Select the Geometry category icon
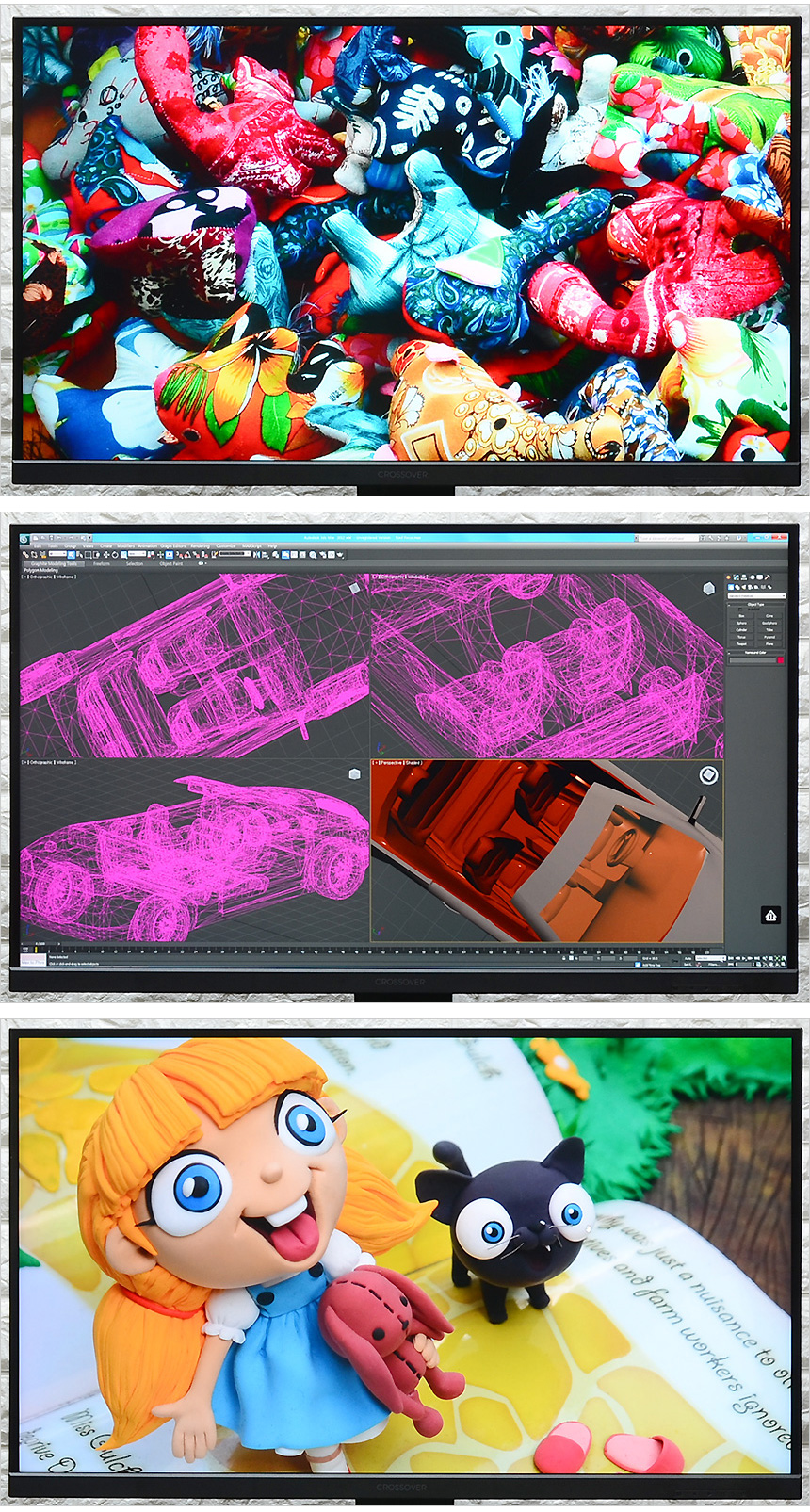This screenshot has height=1512, width=810. [x=729, y=587]
